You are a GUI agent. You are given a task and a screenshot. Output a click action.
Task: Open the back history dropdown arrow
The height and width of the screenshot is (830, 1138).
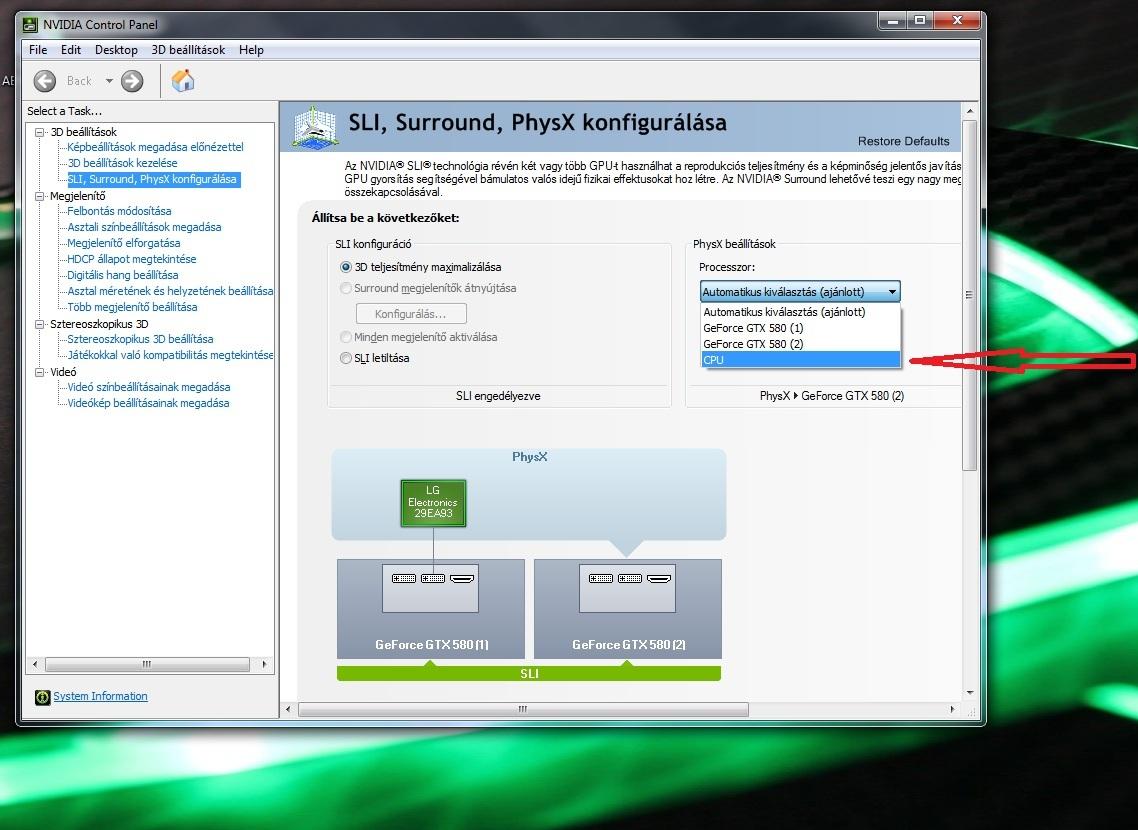click(109, 81)
